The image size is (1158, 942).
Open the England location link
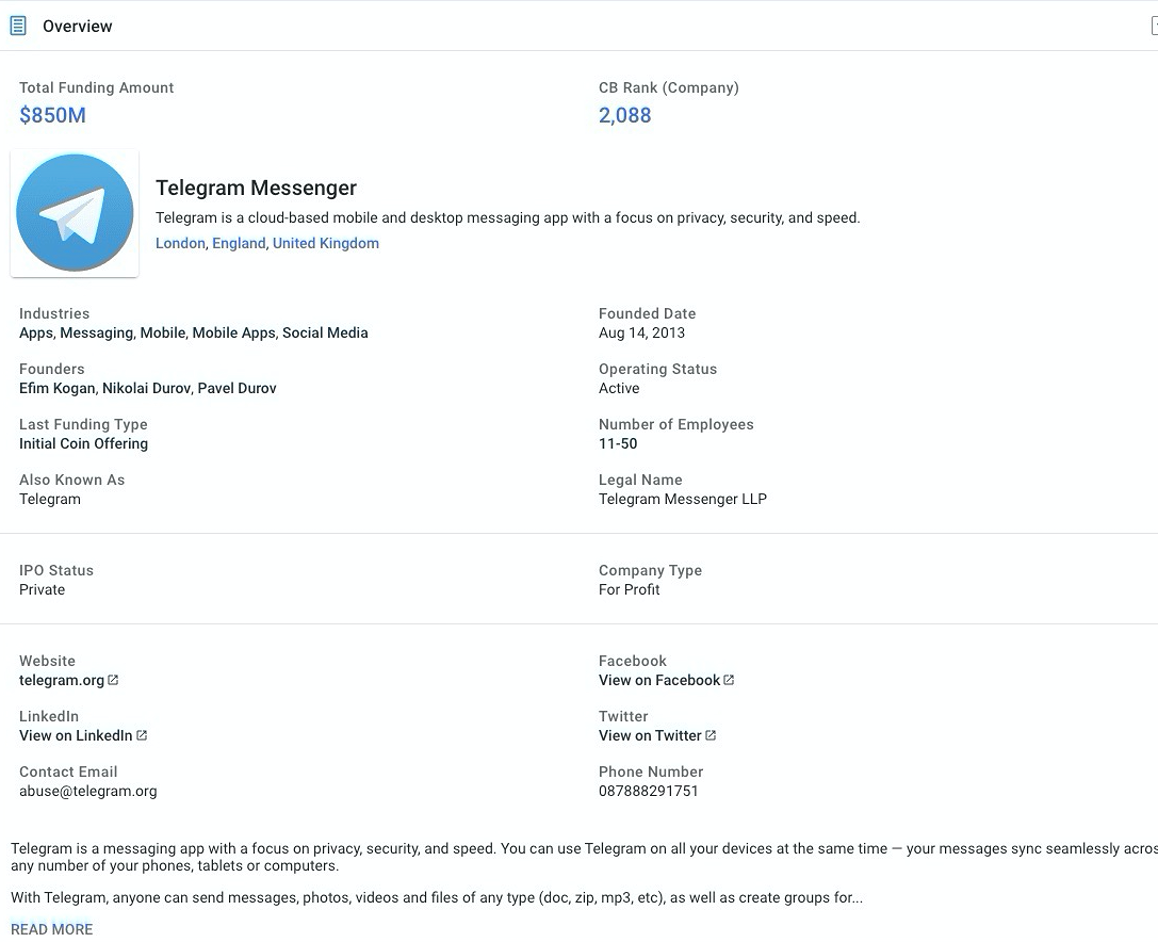pyautogui.click(x=239, y=243)
